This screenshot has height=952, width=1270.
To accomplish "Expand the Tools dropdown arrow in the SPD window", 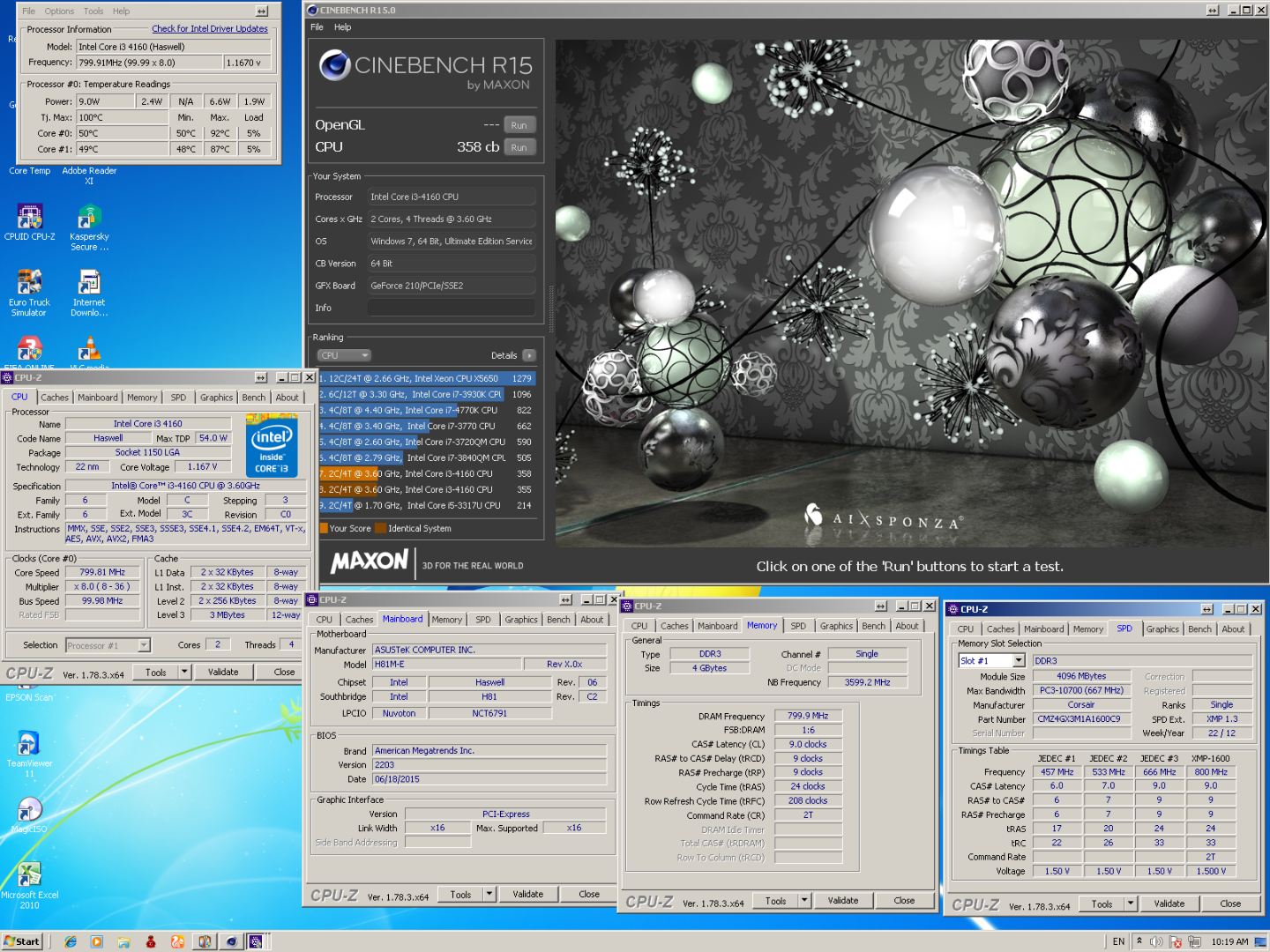I will 1131,904.
